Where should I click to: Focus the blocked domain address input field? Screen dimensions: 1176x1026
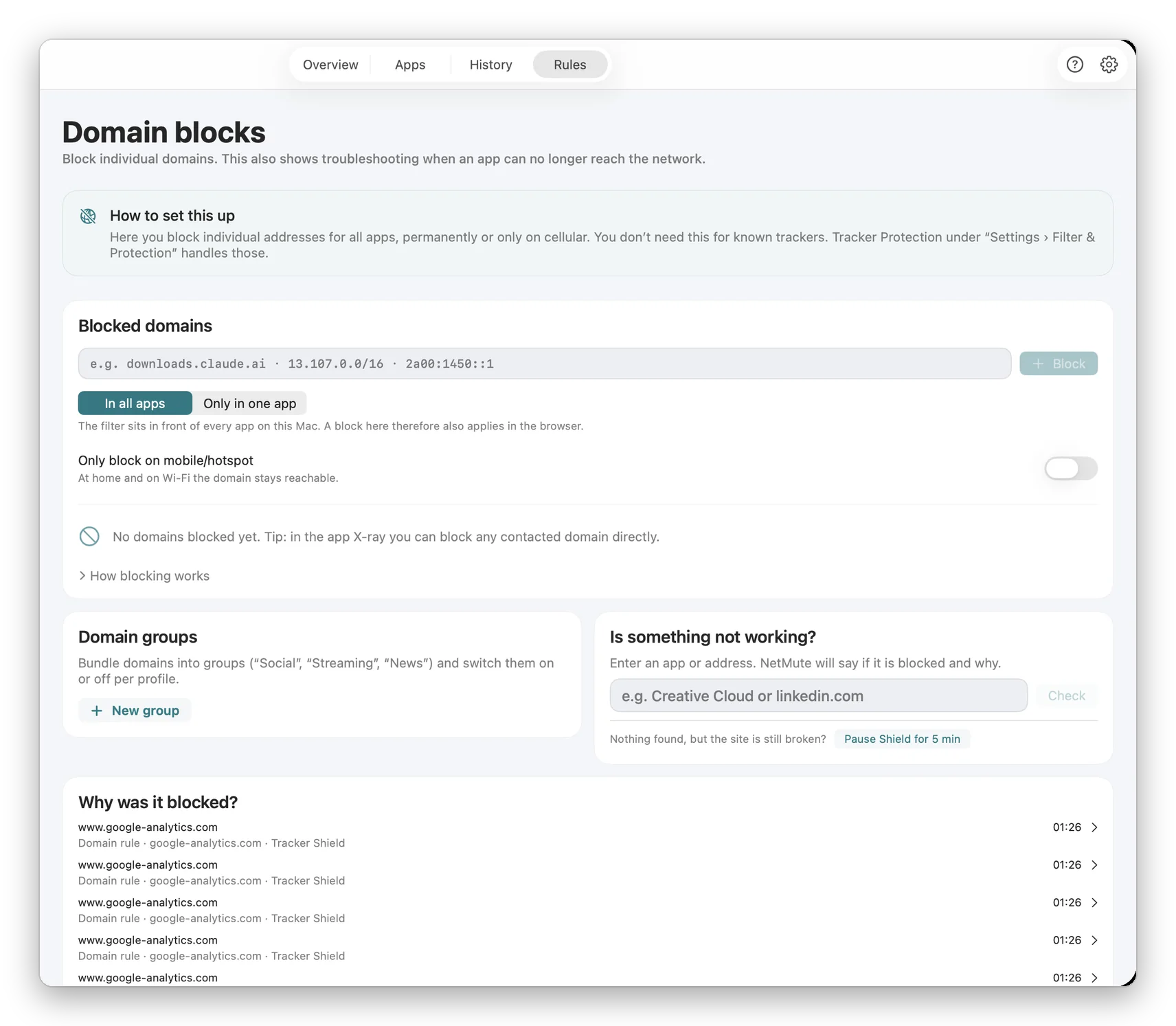tap(544, 364)
